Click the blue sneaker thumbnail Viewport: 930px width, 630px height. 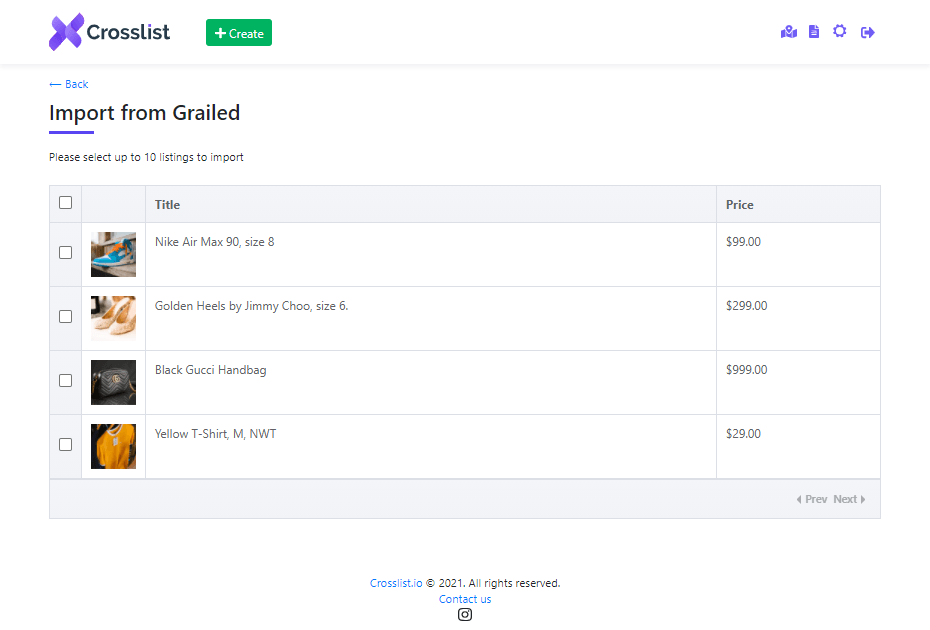113,254
